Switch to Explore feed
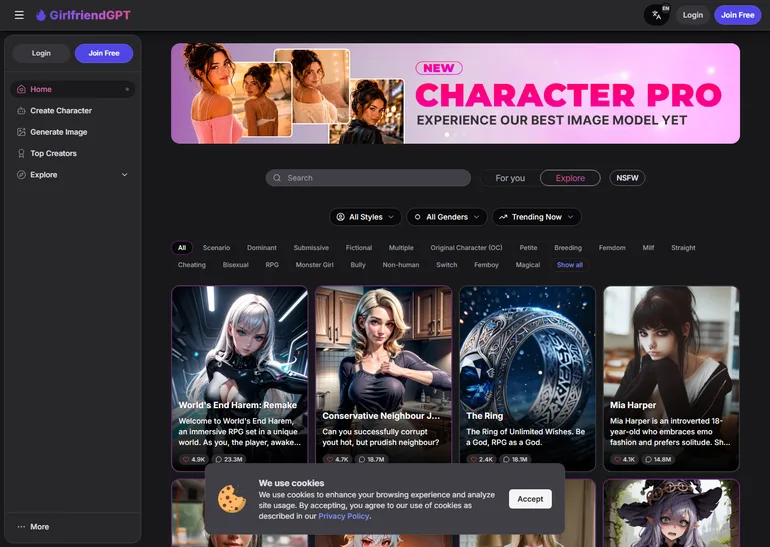The width and height of the screenshot is (770, 547). tap(570, 178)
